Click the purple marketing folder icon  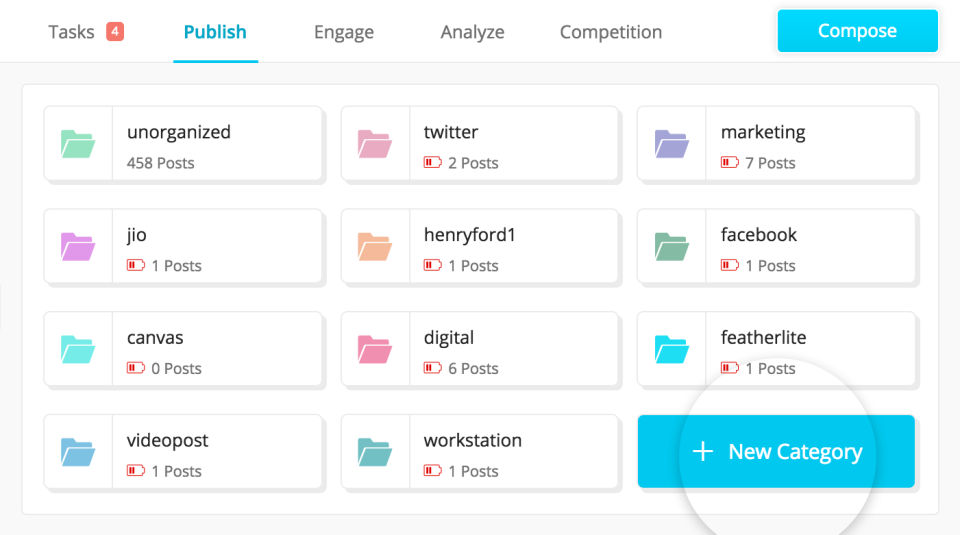(671, 144)
